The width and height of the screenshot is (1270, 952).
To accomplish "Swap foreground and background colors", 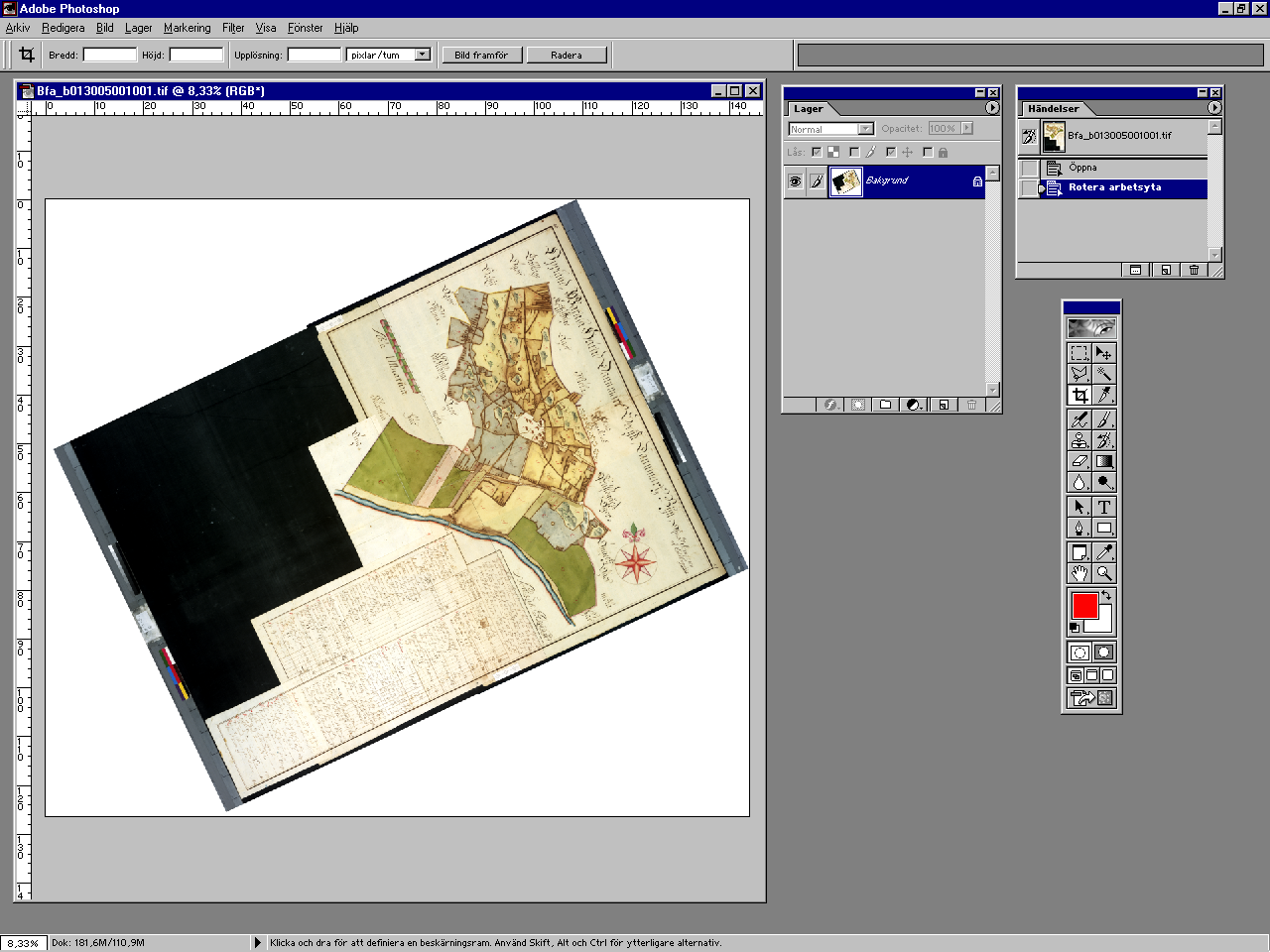I will pos(1106,595).
